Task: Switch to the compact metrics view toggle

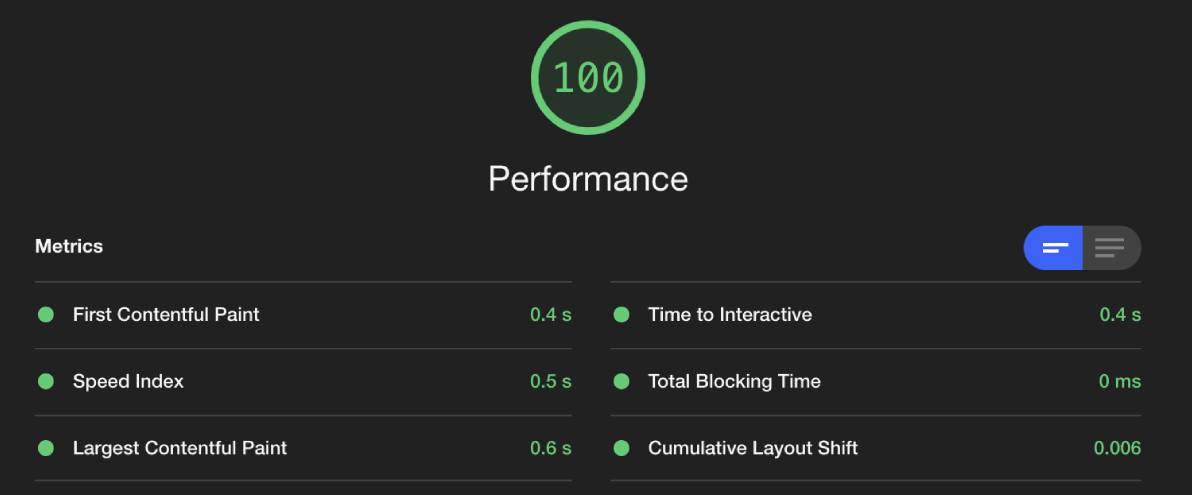Action: tap(1054, 248)
